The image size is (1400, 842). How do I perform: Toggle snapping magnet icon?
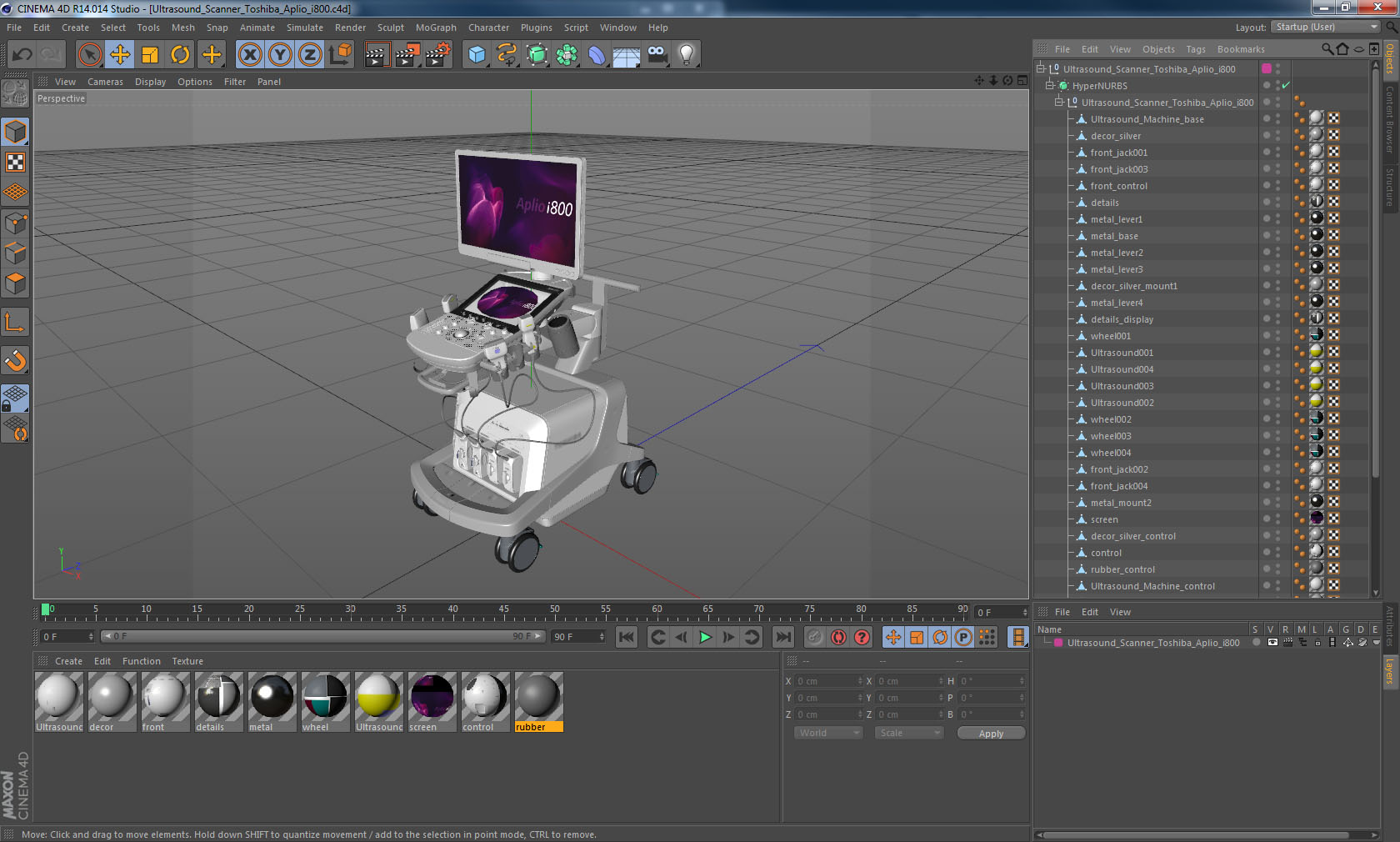pos(16,360)
